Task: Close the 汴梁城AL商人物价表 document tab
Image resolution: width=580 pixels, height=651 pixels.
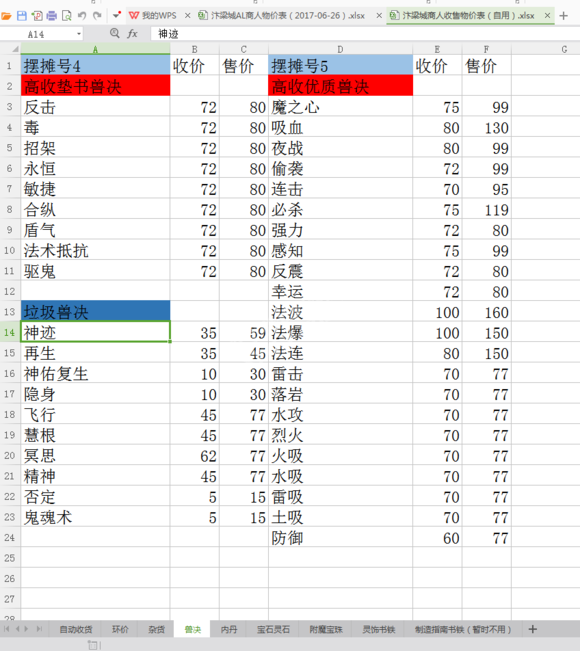Action: 379,16
